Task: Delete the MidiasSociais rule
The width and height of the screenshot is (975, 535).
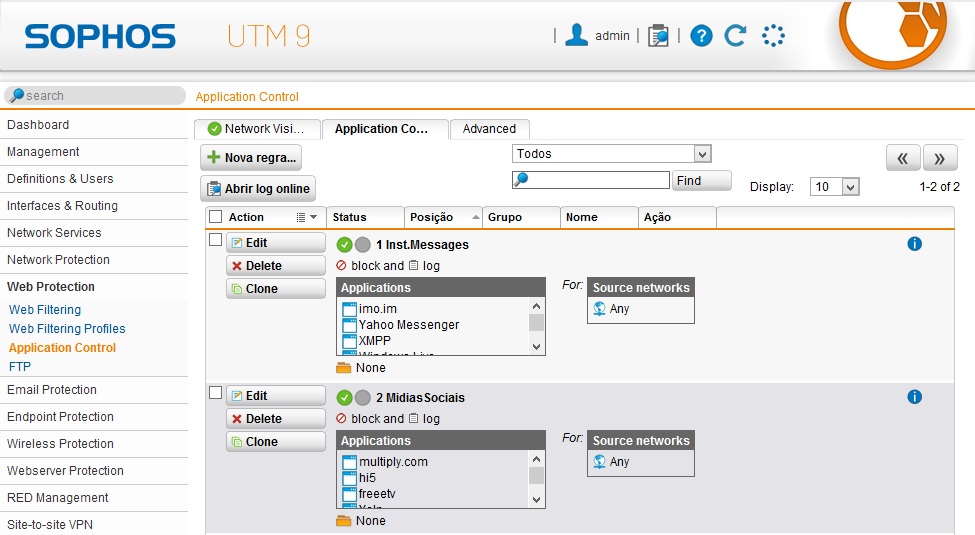Action: pos(275,419)
